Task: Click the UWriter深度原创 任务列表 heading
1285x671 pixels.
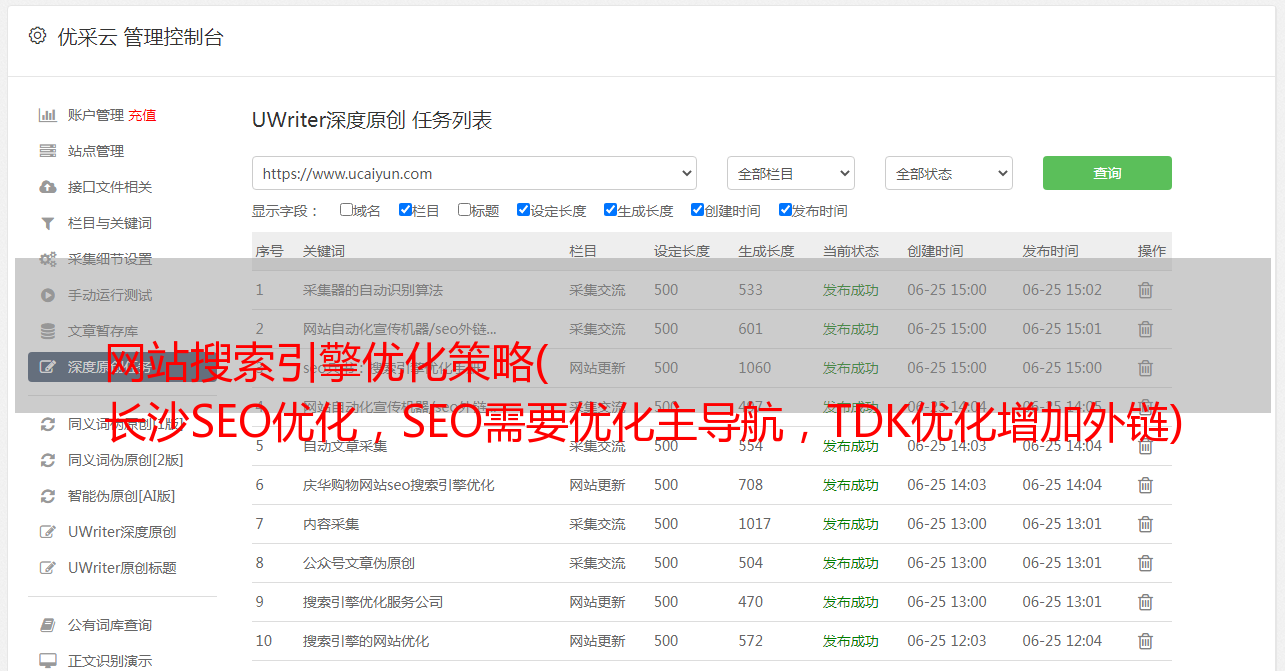Action: point(372,120)
